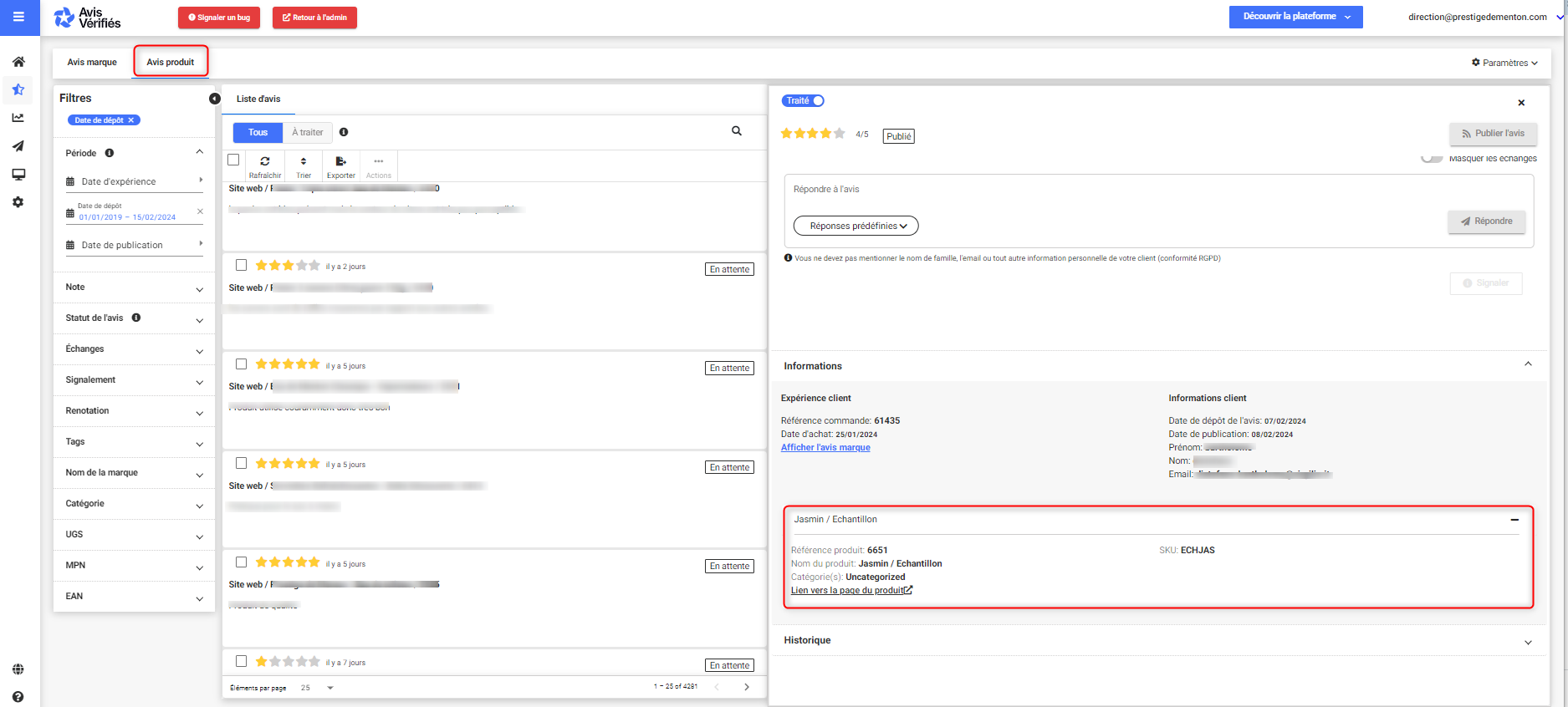1568x707 pixels.
Task: Open the statistics chart icon
Action: click(18, 118)
